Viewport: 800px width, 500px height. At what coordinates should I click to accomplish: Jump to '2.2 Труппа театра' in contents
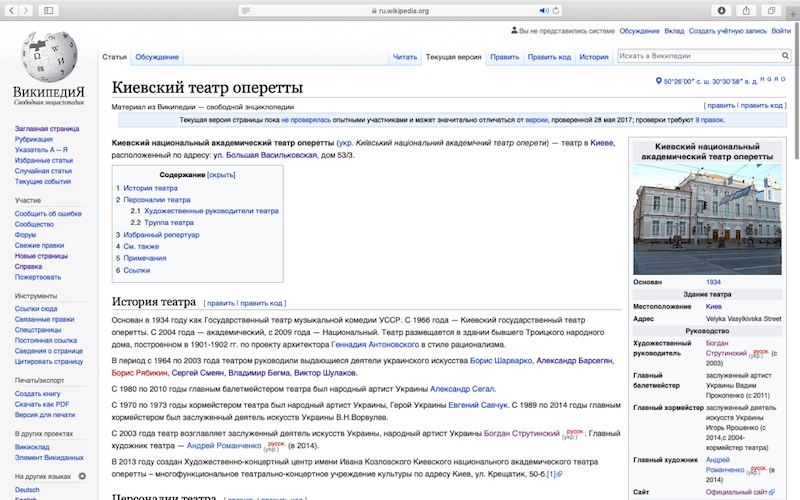(162, 222)
